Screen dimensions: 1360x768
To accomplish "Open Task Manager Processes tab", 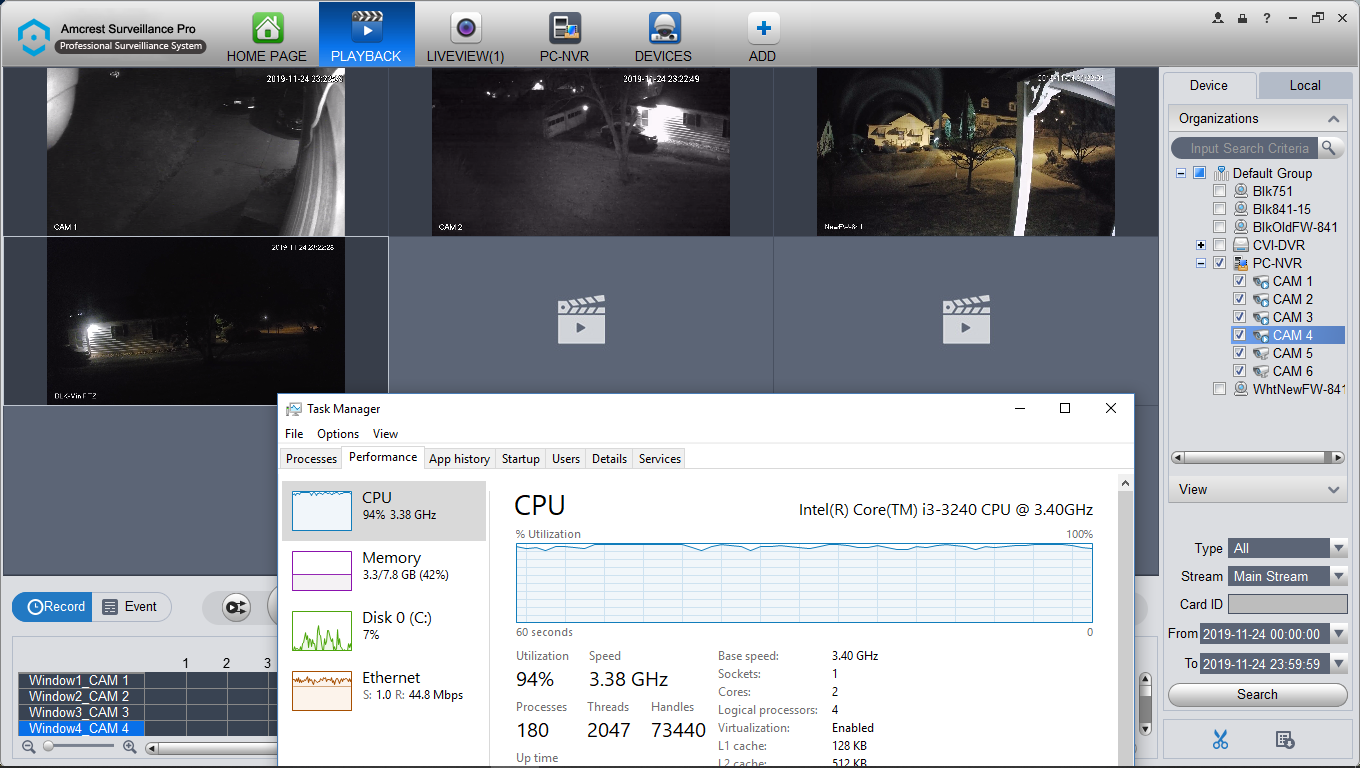I will pos(311,459).
